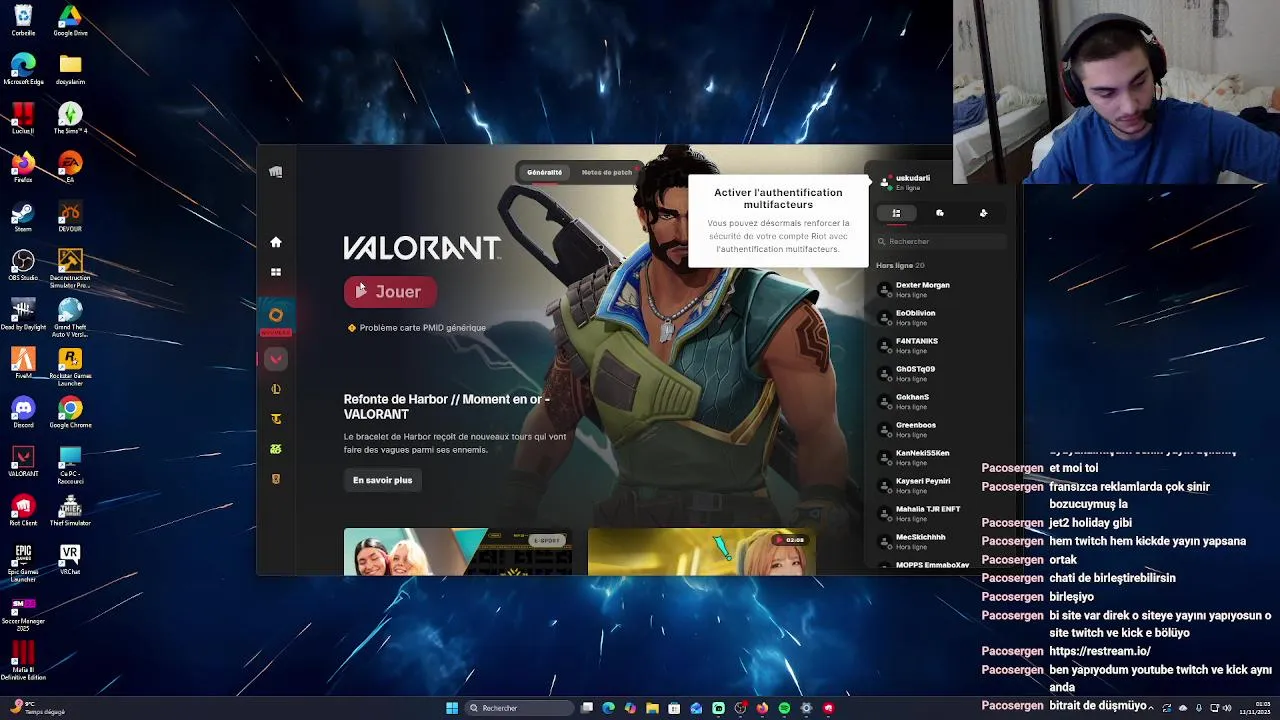Open the restream.io link in chat
Viewport: 1280px width, 720px height.
pyautogui.click(x=1100, y=651)
